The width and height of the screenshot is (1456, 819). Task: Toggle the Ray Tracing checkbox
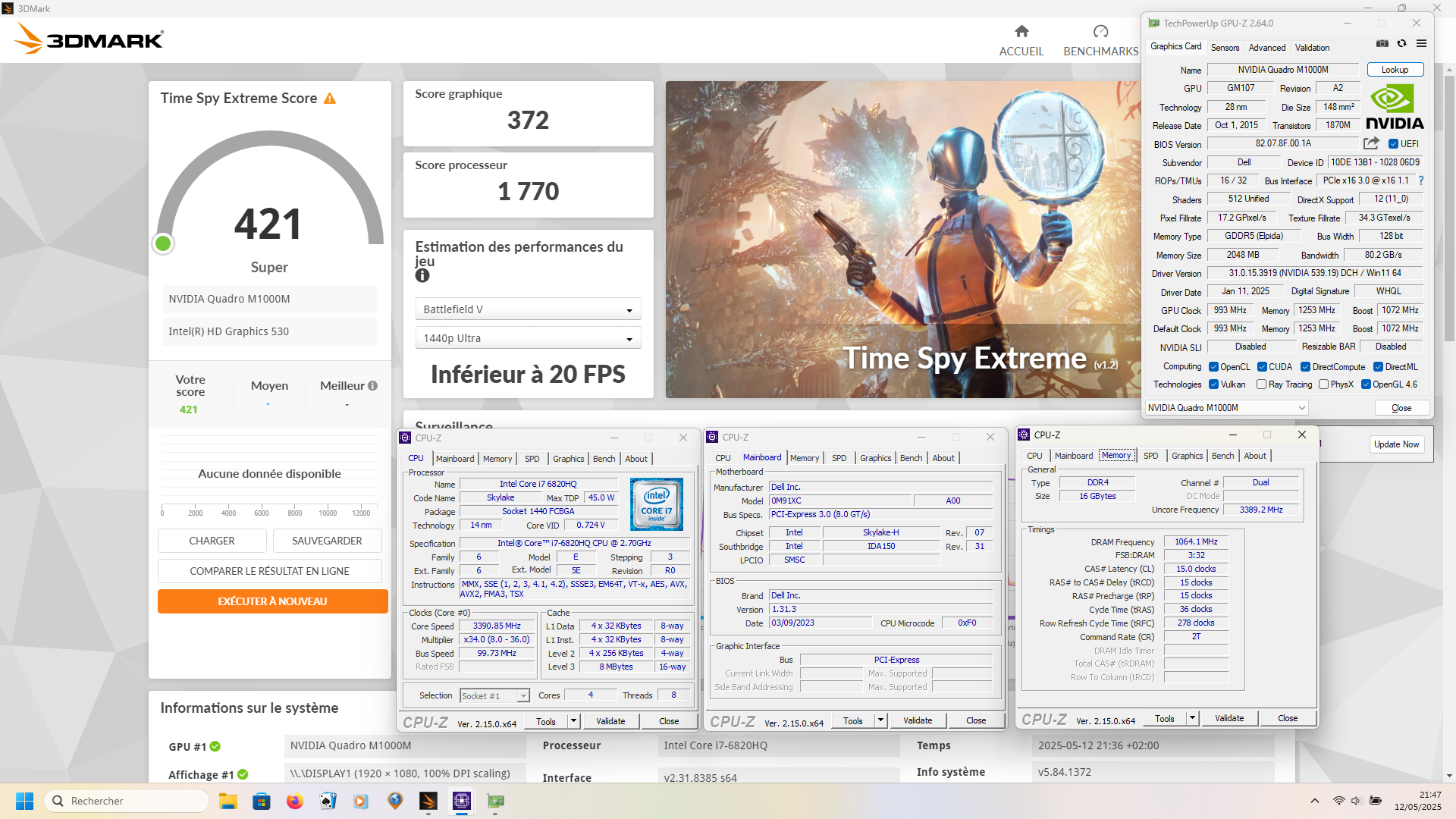1261,384
